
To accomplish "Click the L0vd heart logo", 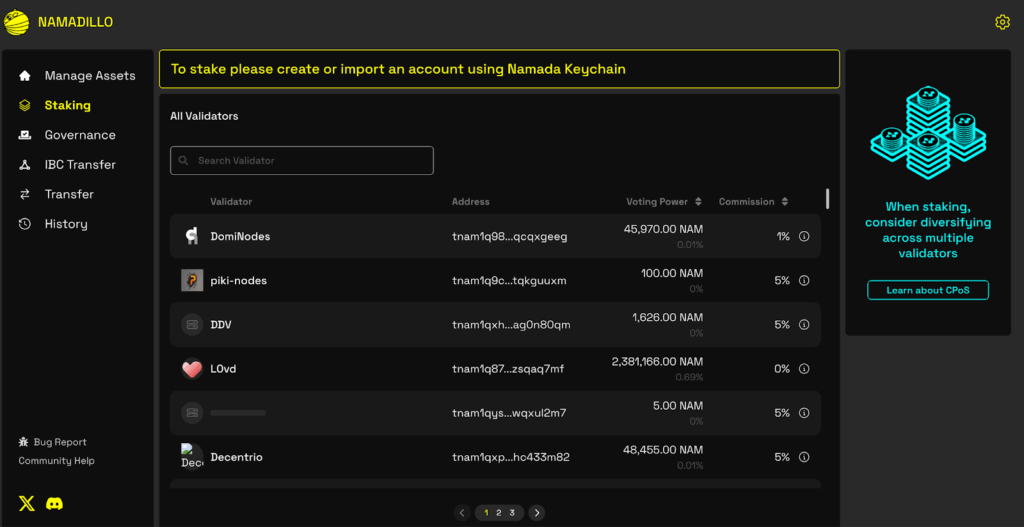I will pos(192,369).
